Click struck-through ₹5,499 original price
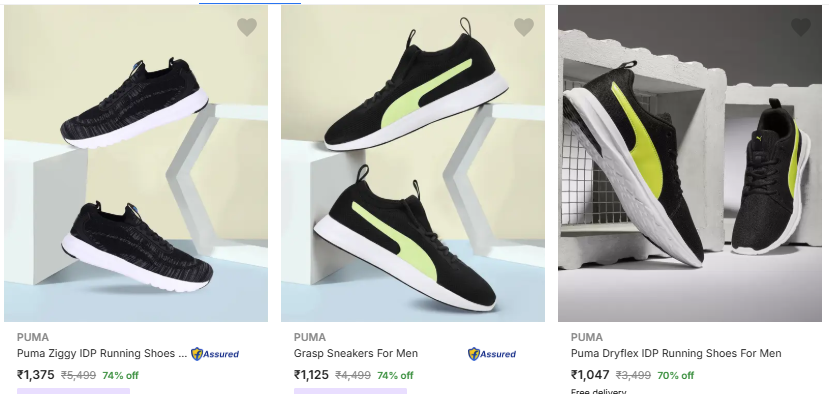Viewport: 829px width, 394px height. pos(78,375)
